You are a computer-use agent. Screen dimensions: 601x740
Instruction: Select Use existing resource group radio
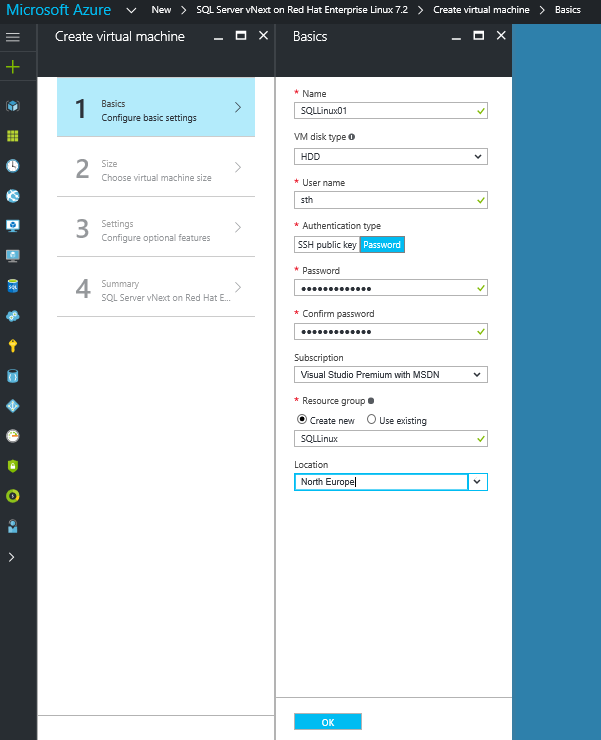372,419
